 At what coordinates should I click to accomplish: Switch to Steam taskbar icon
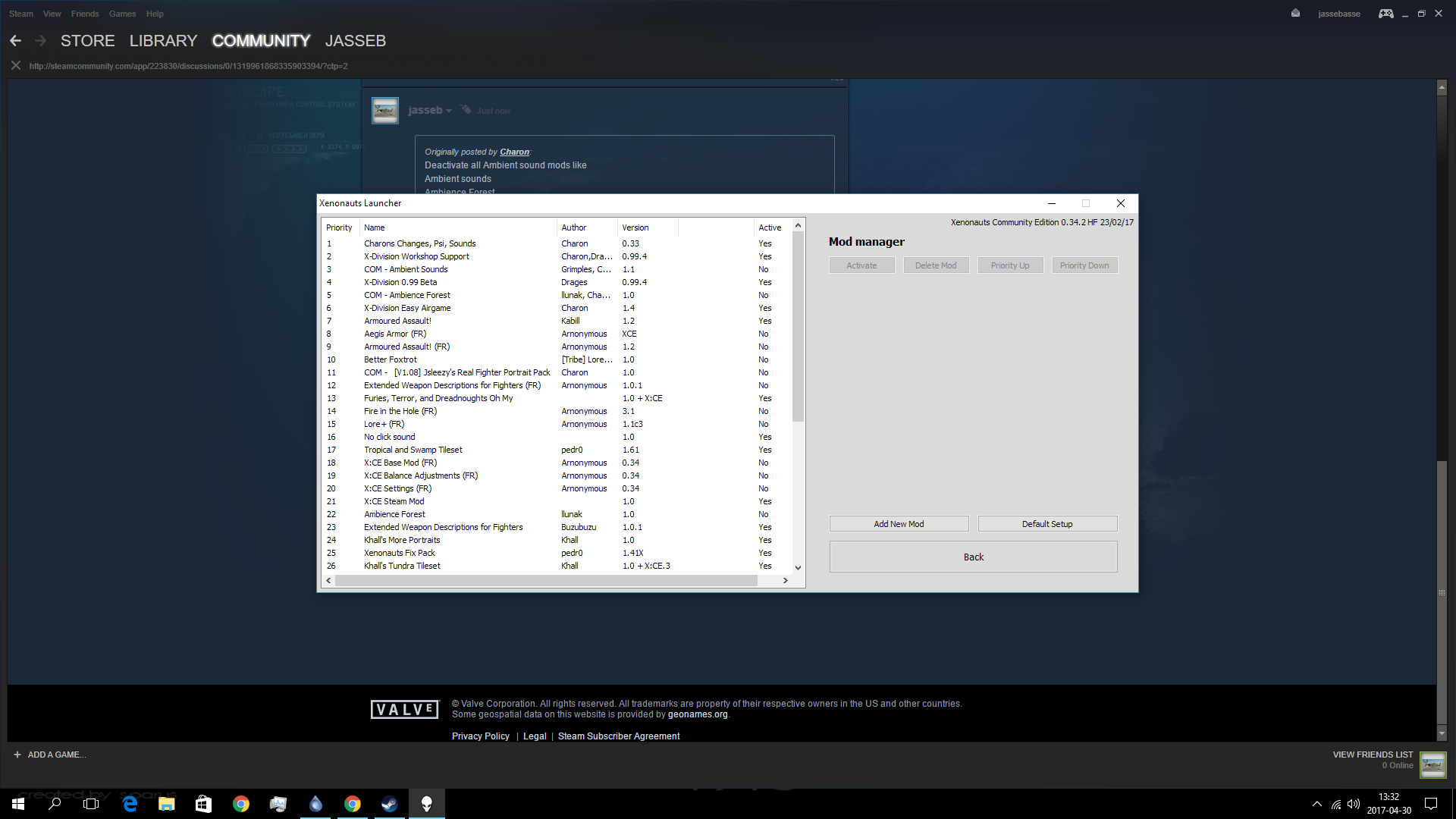[x=390, y=804]
